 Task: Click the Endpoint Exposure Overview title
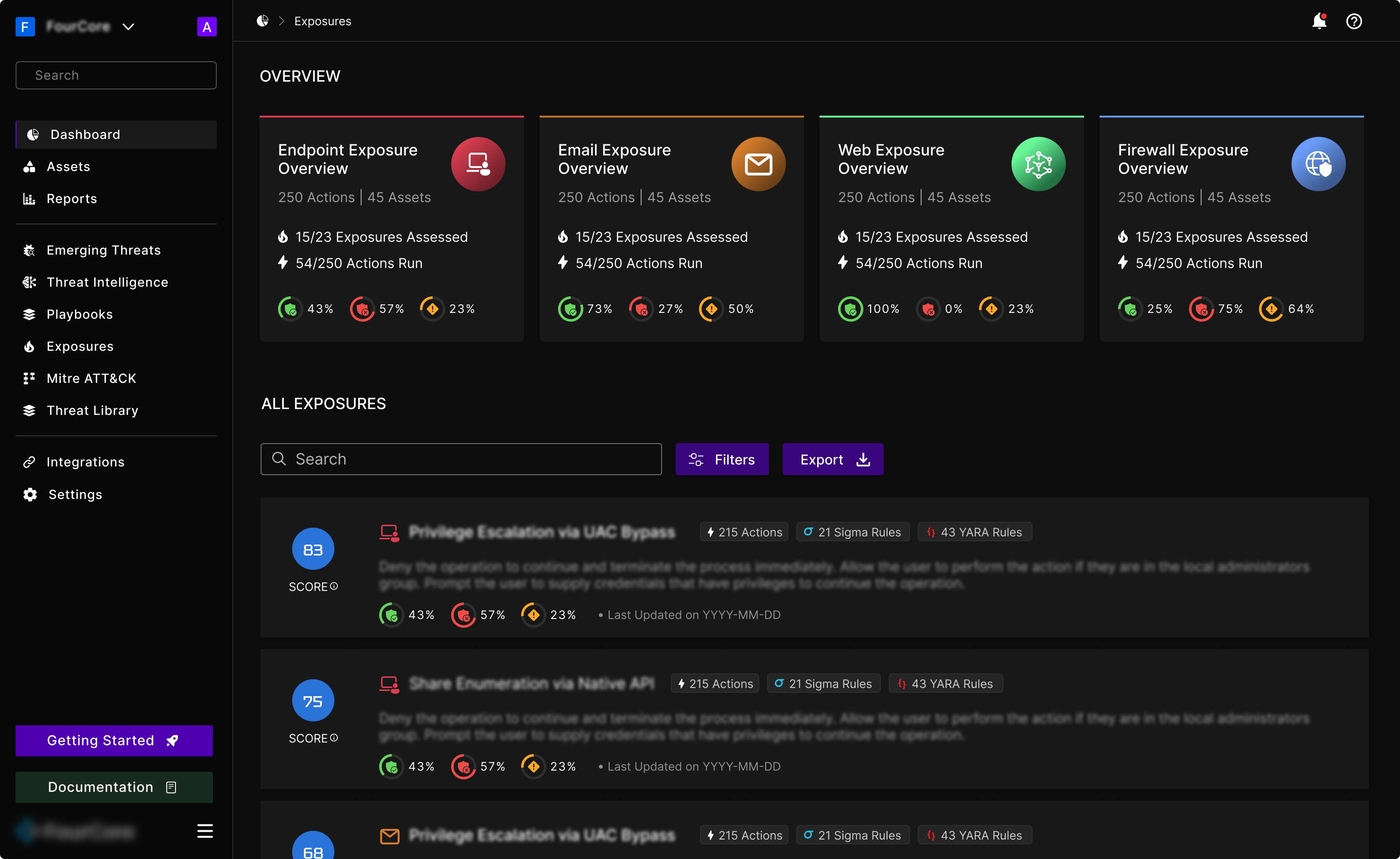(x=348, y=159)
